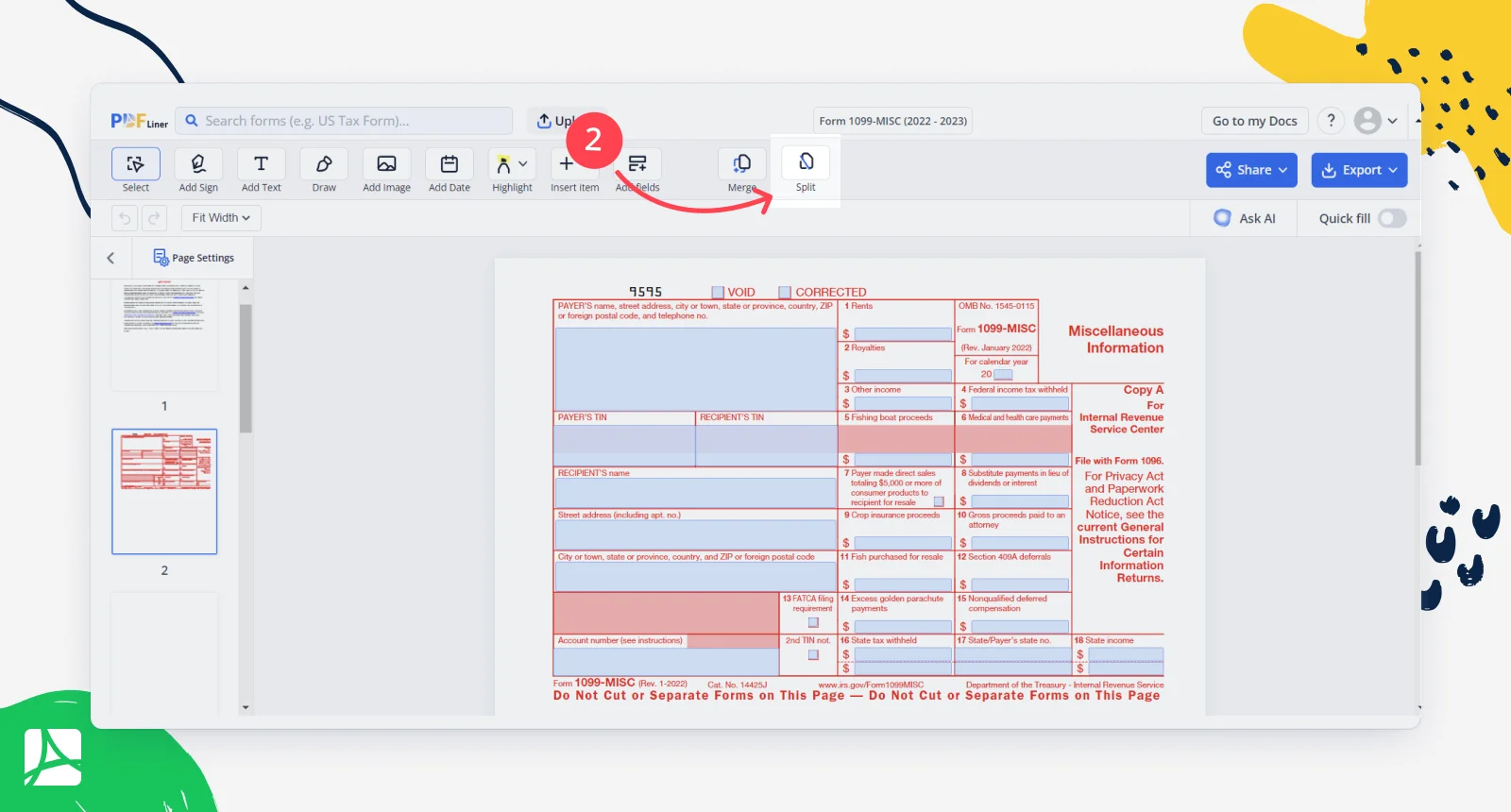Expand the Share dropdown
1511x812 pixels.
click(1251, 170)
